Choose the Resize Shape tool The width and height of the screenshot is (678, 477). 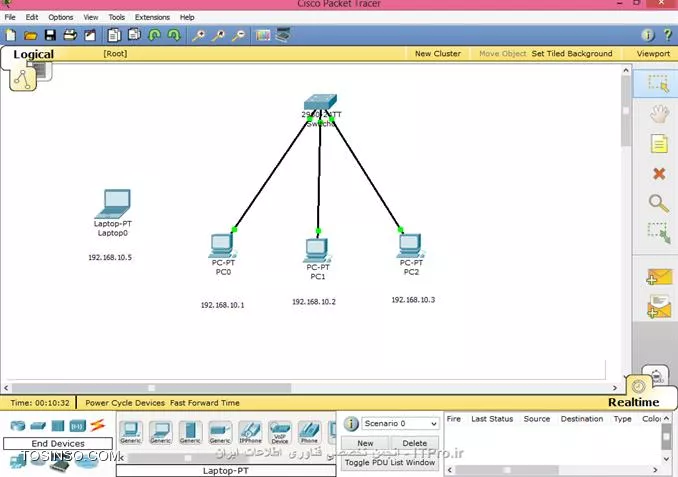(659, 233)
